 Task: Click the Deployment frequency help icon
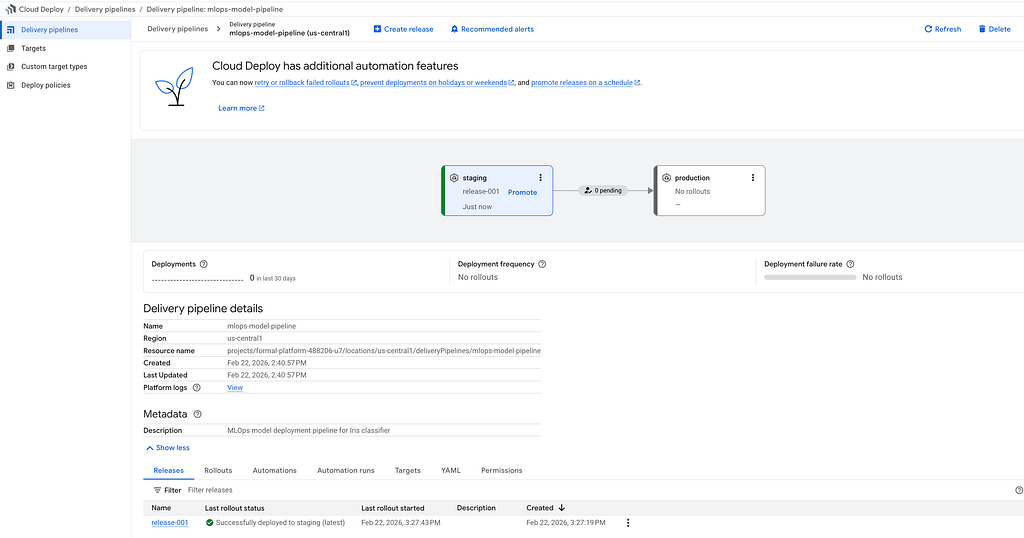click(x=542, y=264)
